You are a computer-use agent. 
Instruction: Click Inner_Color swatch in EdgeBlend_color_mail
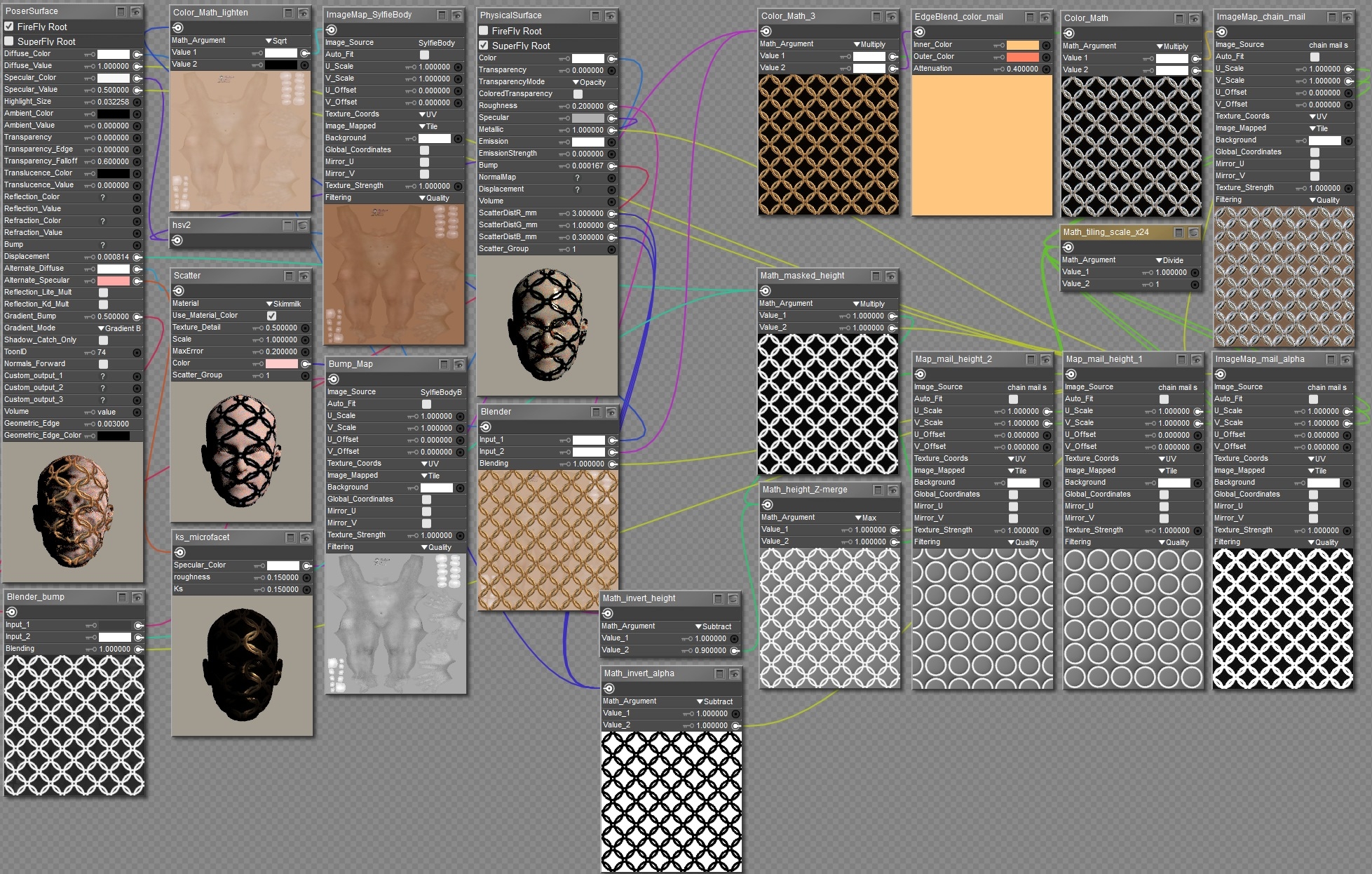coord(1022,45)
